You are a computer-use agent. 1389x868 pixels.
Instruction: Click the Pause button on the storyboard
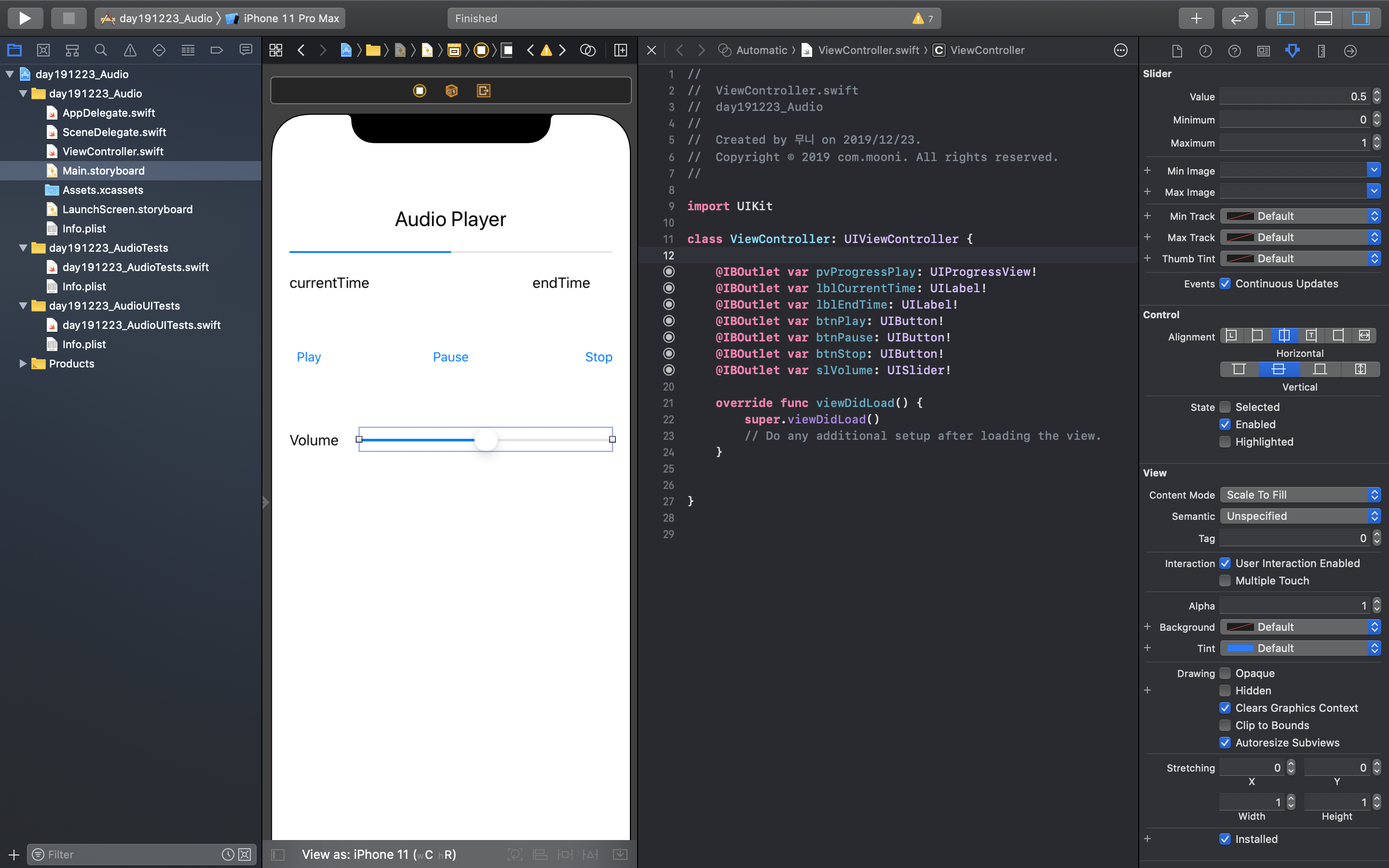pyautogui.click(x=450, y=357)
